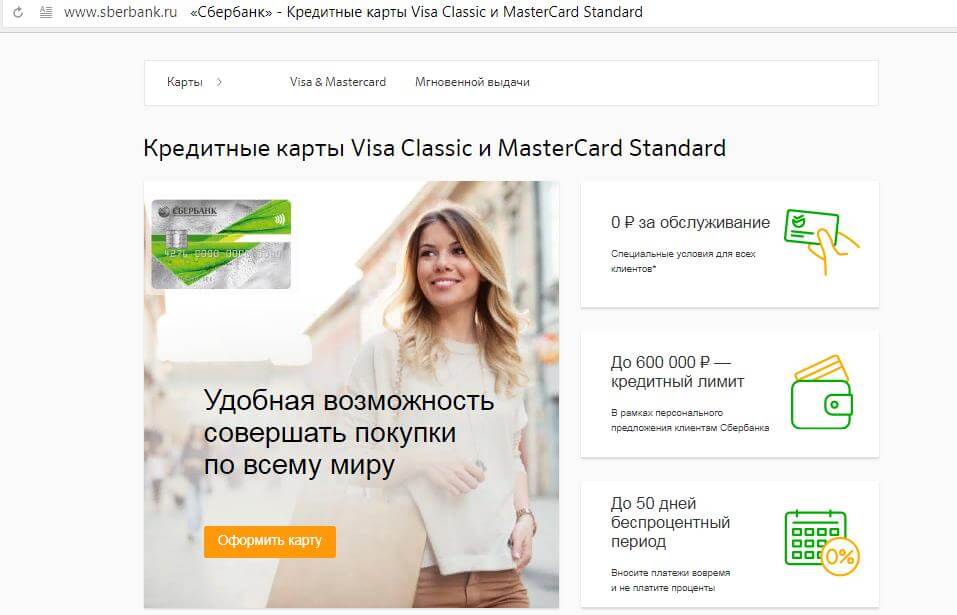Open the До 50 дней беспроцентный период tile
The image size is (957, 615).
pyautogui.click(x=729, y=544)
